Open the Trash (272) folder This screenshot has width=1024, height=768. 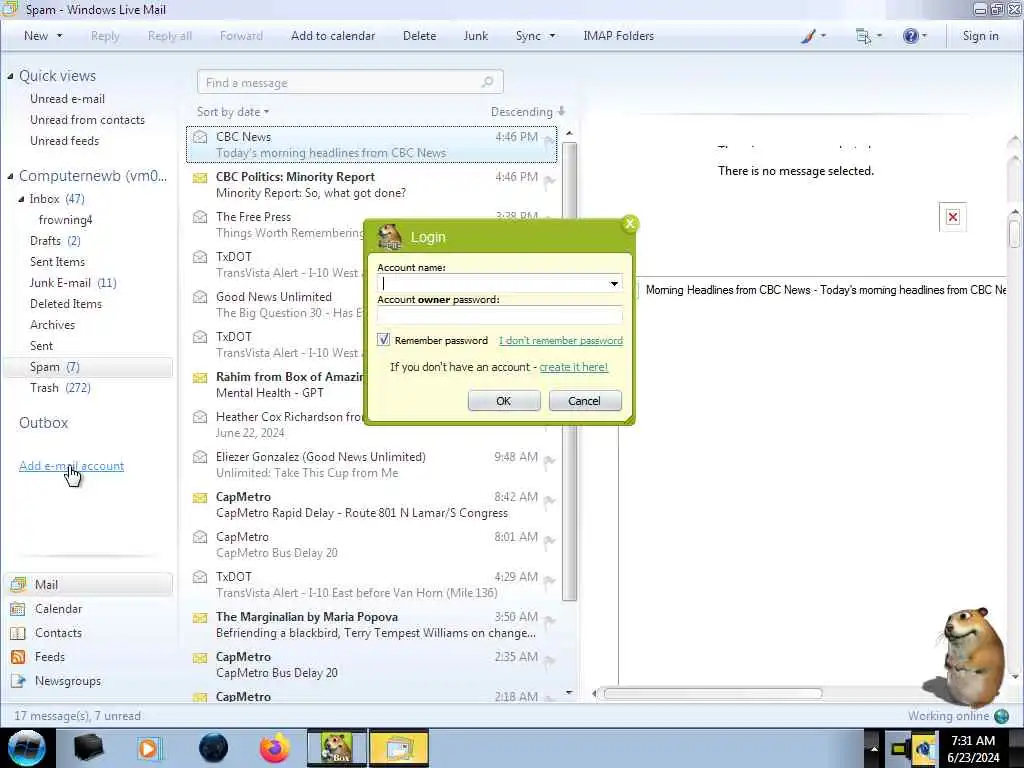[60, 388]
